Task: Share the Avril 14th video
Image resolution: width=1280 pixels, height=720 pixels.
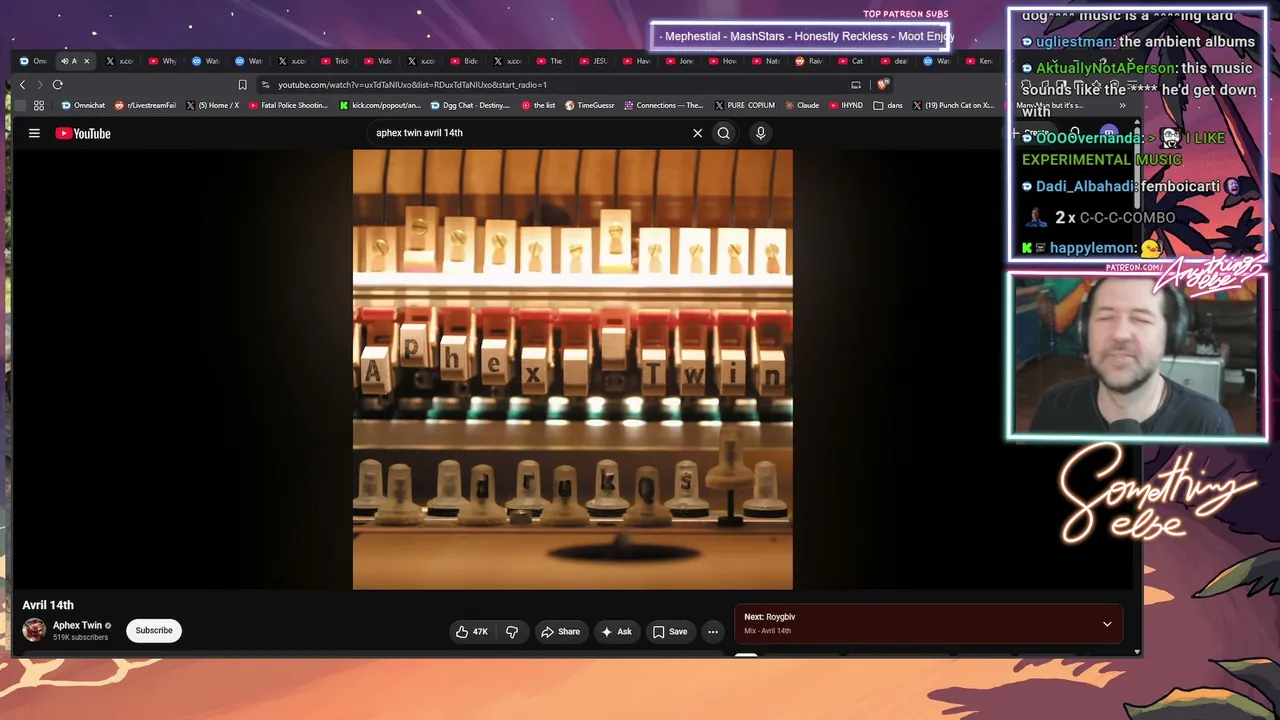Action: pos(560,632)
